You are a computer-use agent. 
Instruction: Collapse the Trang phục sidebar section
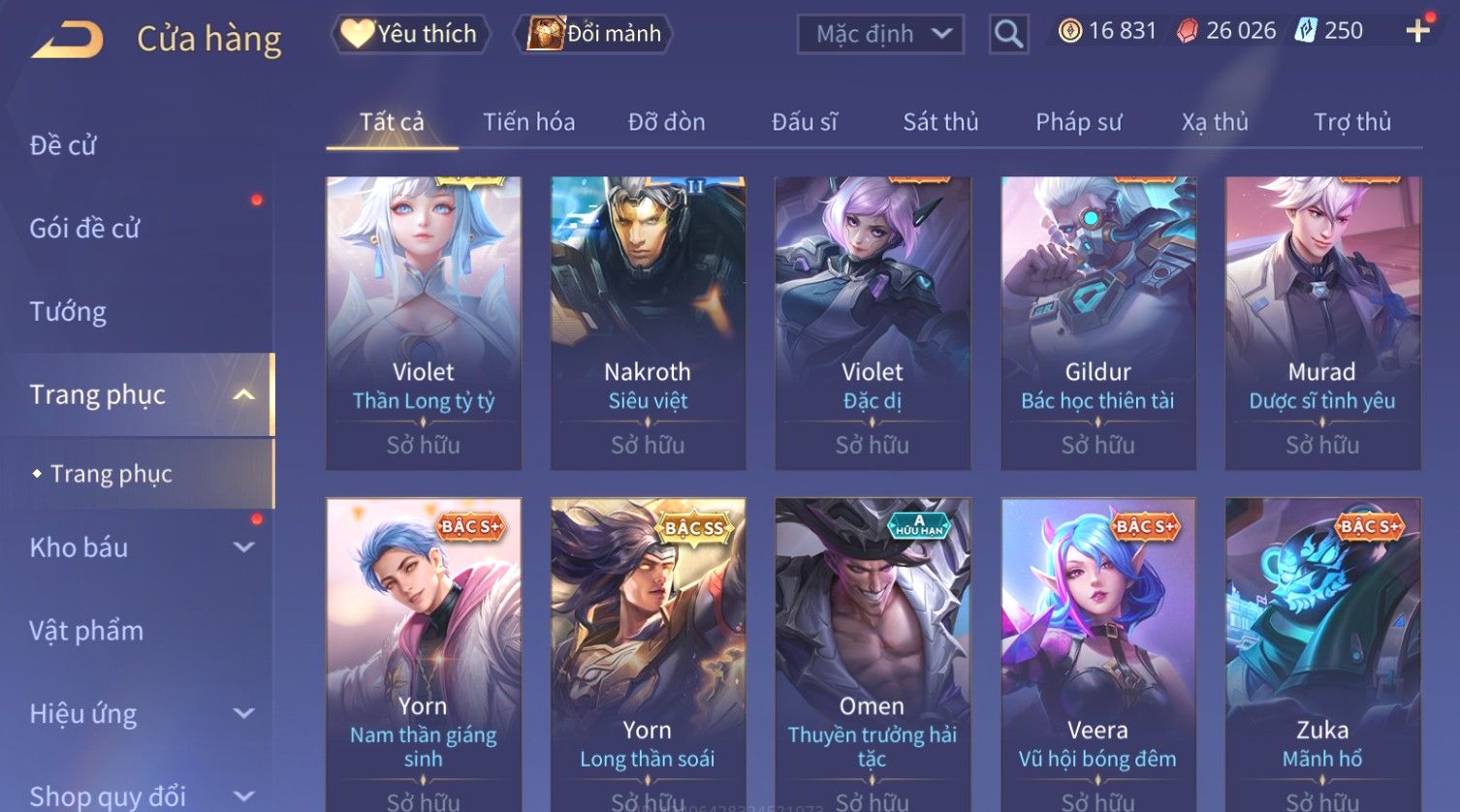(x=244, y=394)
